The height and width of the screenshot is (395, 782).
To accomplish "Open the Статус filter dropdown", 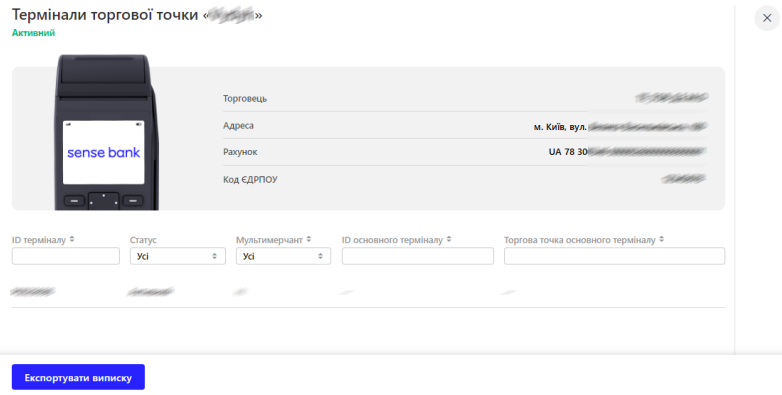I will point(177,256).
